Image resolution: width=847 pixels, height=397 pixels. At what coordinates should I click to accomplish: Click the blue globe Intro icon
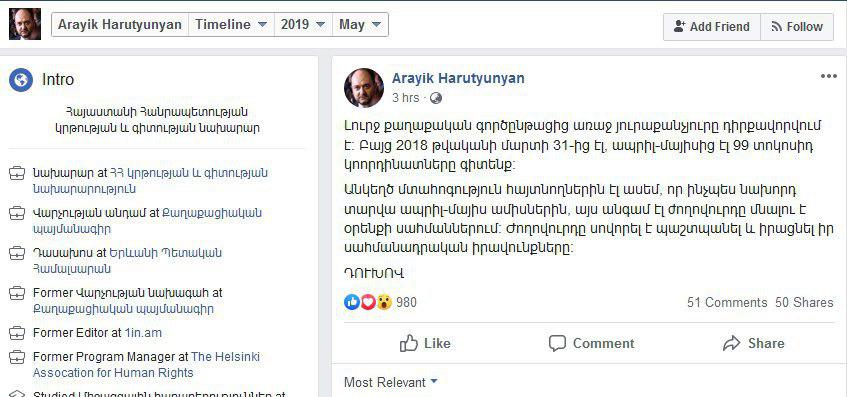point(21,80)
